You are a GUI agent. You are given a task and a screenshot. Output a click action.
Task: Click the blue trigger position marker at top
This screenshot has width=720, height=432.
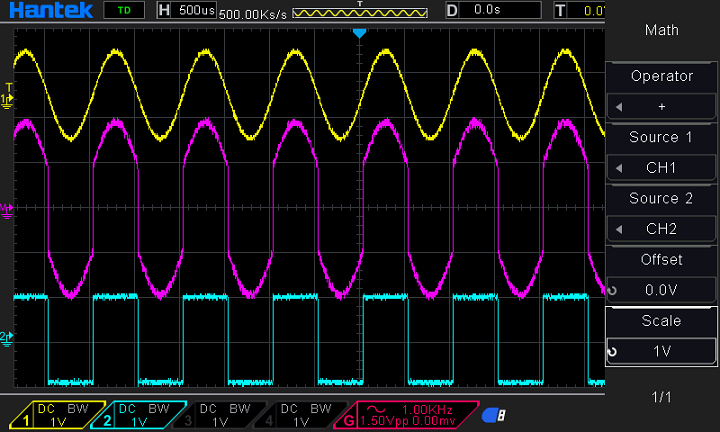point(360,33)
